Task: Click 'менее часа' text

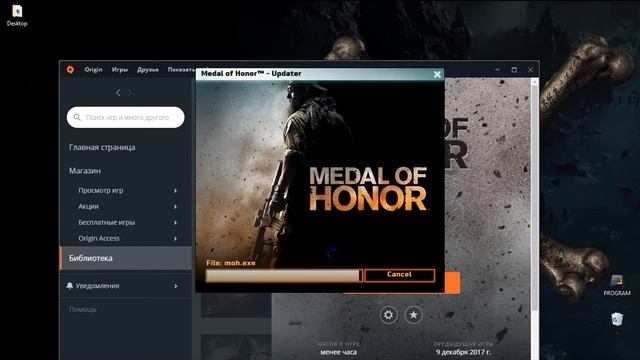Action: [x=338, y=352]
